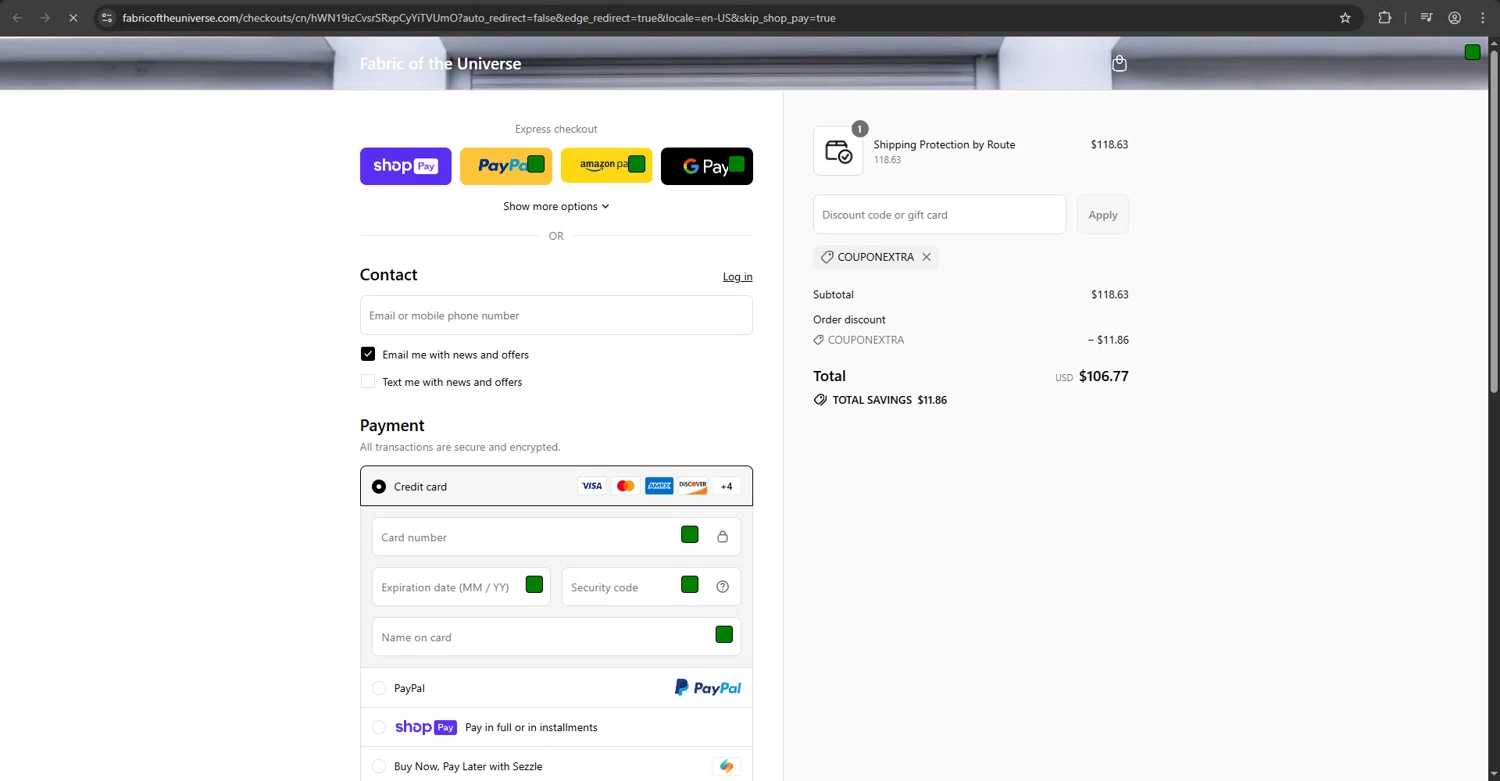Click the − $11.86 discount amount

coord(1108,340)
